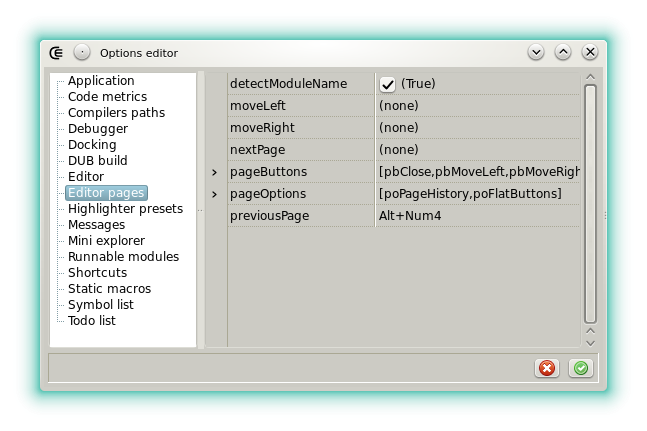Viewport: 647px width, 431px height.
Task: Click the nextPage value field
Action: 478,150
